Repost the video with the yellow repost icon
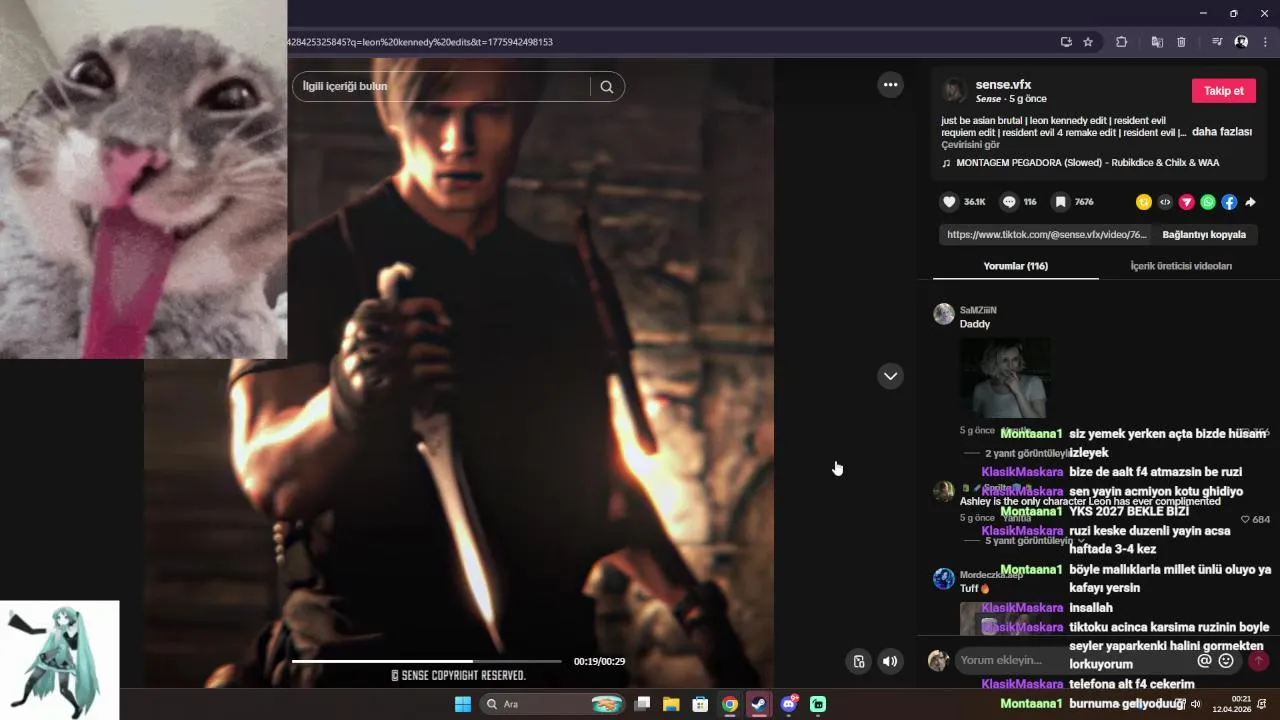This screenshot has width=1280, height=720. (x=1144, y=202)
